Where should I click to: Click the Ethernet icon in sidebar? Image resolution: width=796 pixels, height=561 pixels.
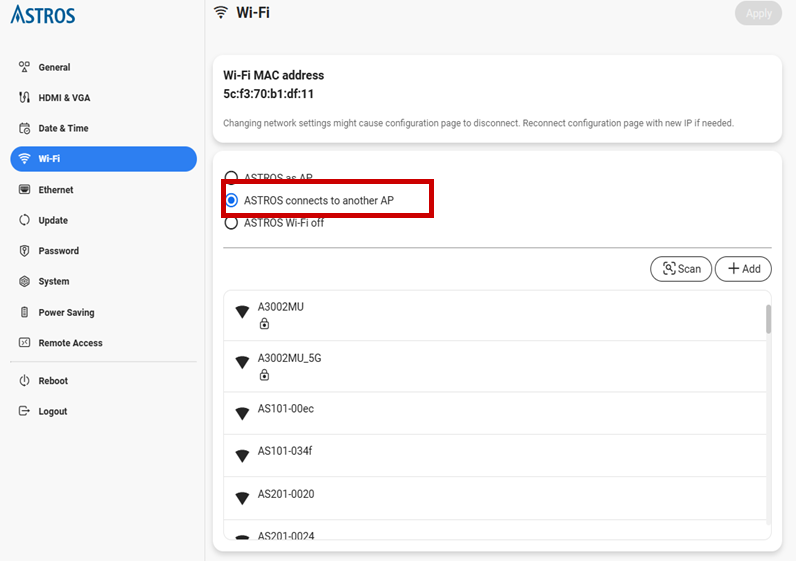pos(25,190)
